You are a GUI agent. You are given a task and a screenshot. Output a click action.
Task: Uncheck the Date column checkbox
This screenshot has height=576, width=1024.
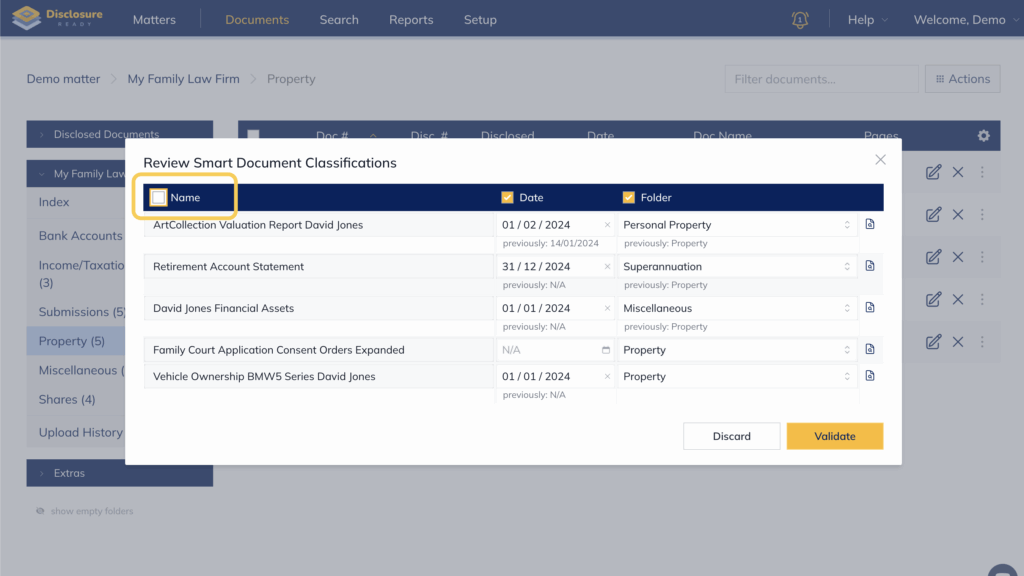(507, 197)
